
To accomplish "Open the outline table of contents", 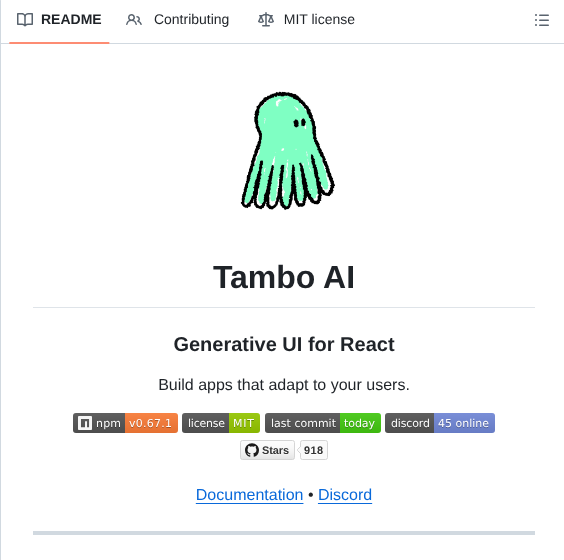I will click(542, 20).
